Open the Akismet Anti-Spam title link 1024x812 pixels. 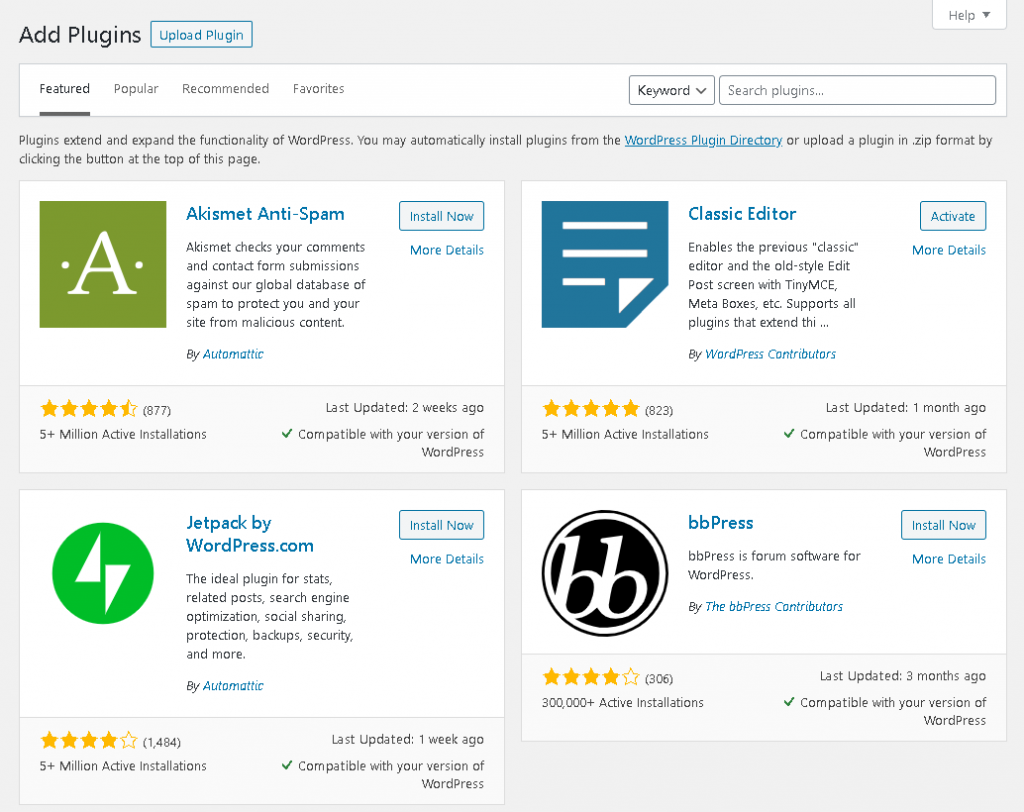[x=265, y=214]
